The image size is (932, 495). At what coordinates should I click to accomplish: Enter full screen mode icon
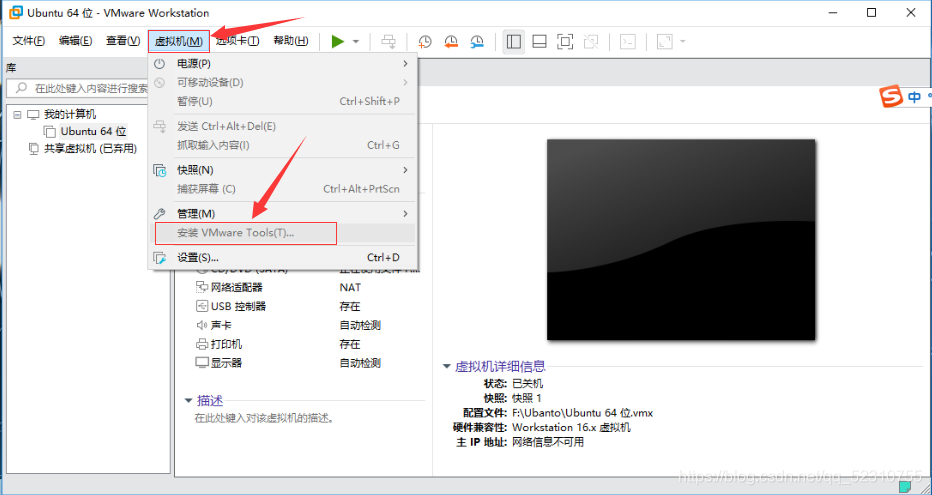[565, 42]
